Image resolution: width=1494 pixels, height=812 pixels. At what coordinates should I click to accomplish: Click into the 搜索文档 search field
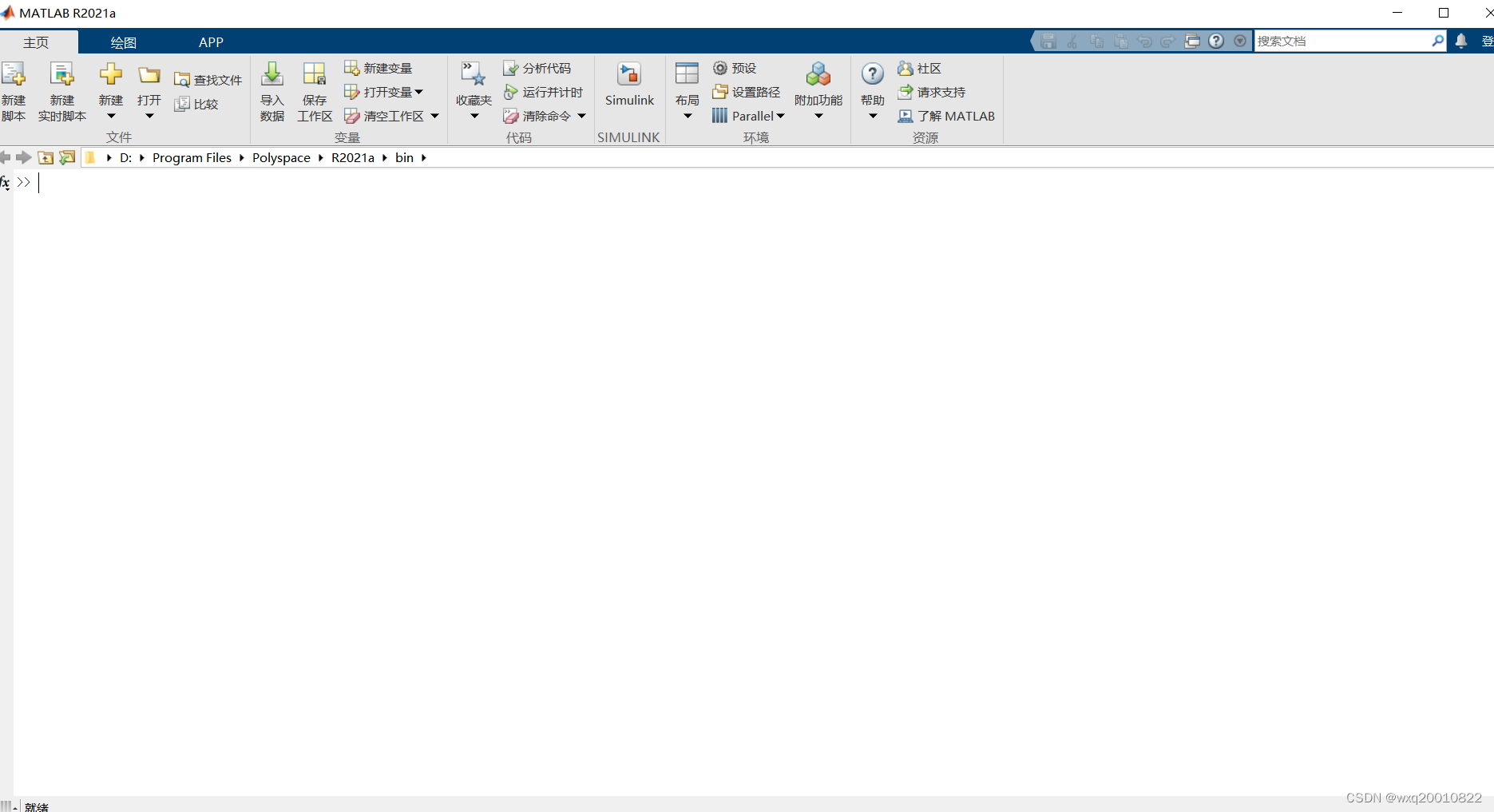point(1341,41)
